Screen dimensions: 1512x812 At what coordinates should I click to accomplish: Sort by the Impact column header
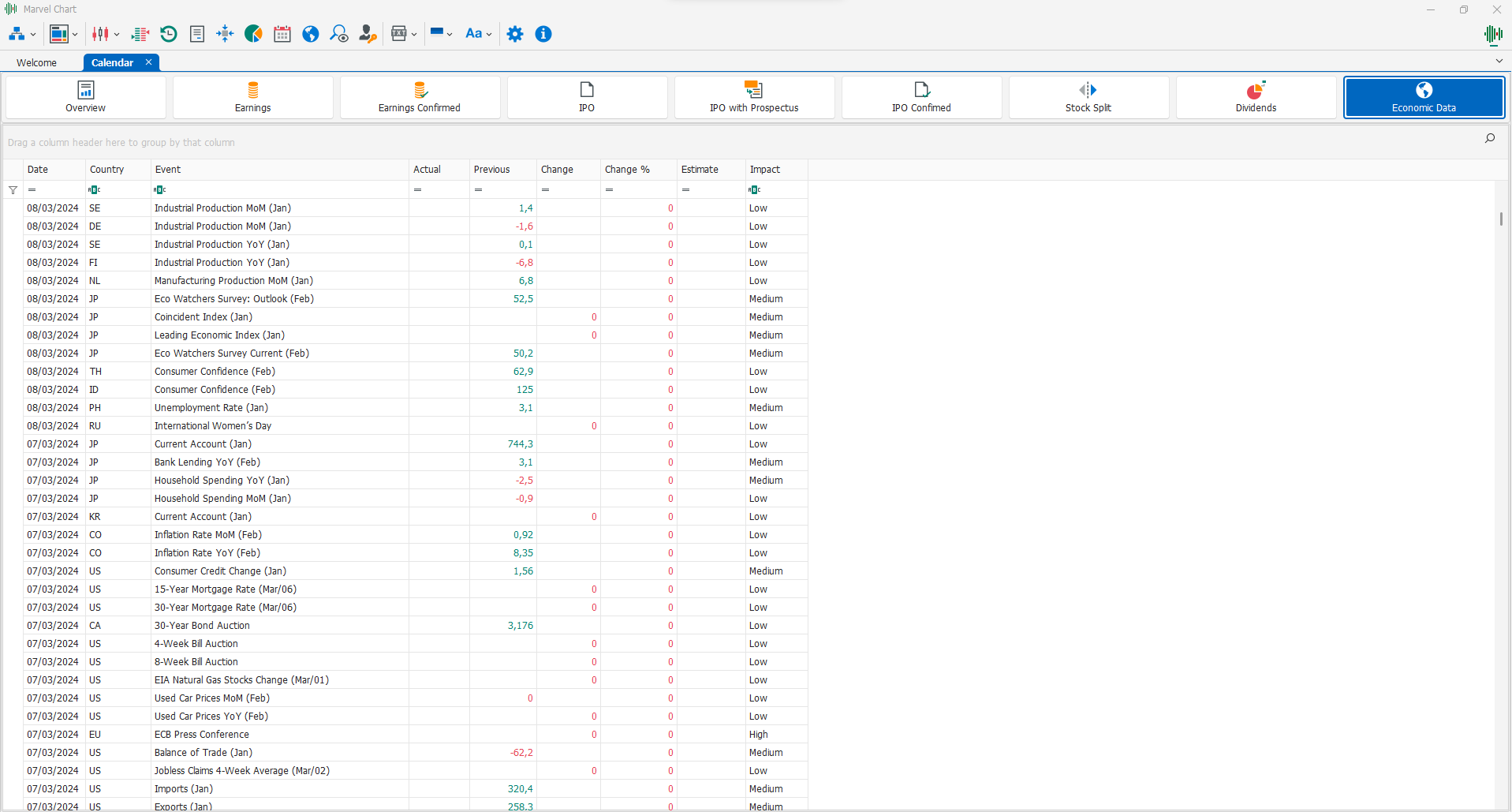[x=777, y=170]
